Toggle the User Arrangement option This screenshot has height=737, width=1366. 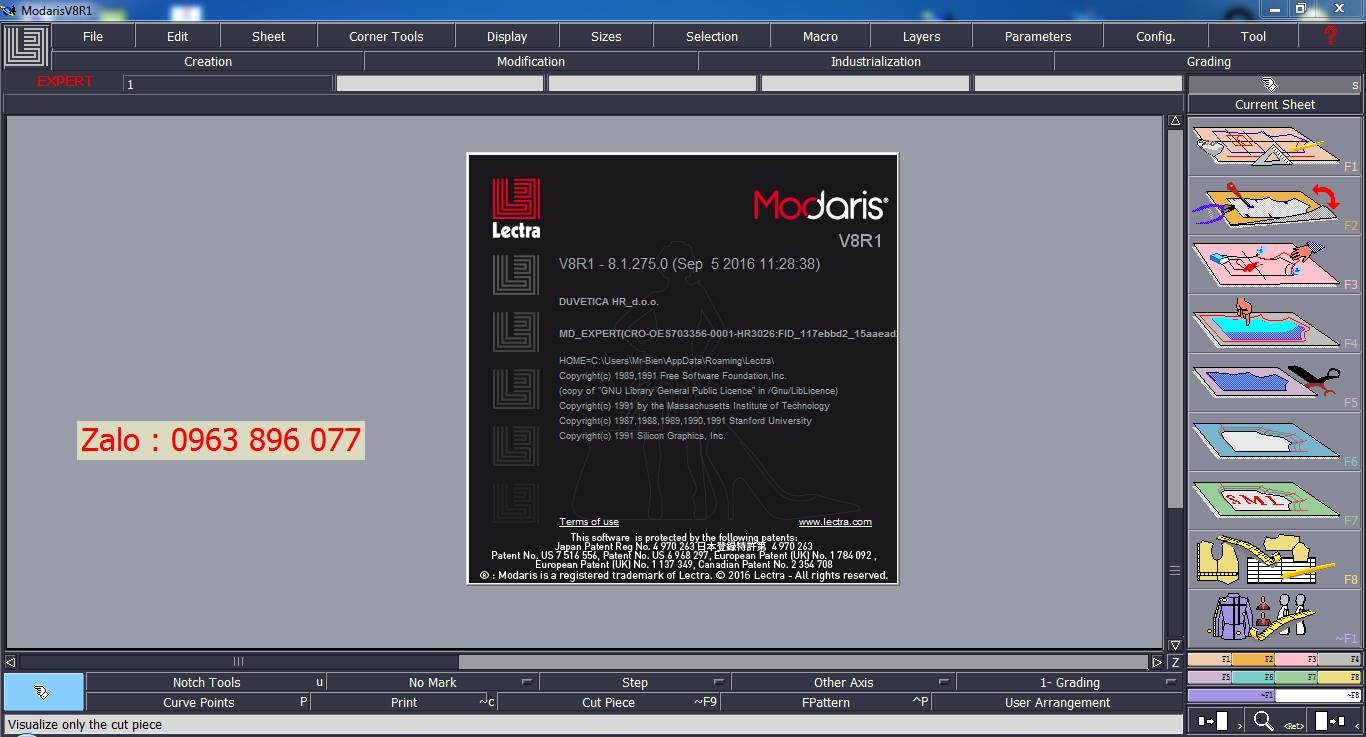click(1057, 702)
